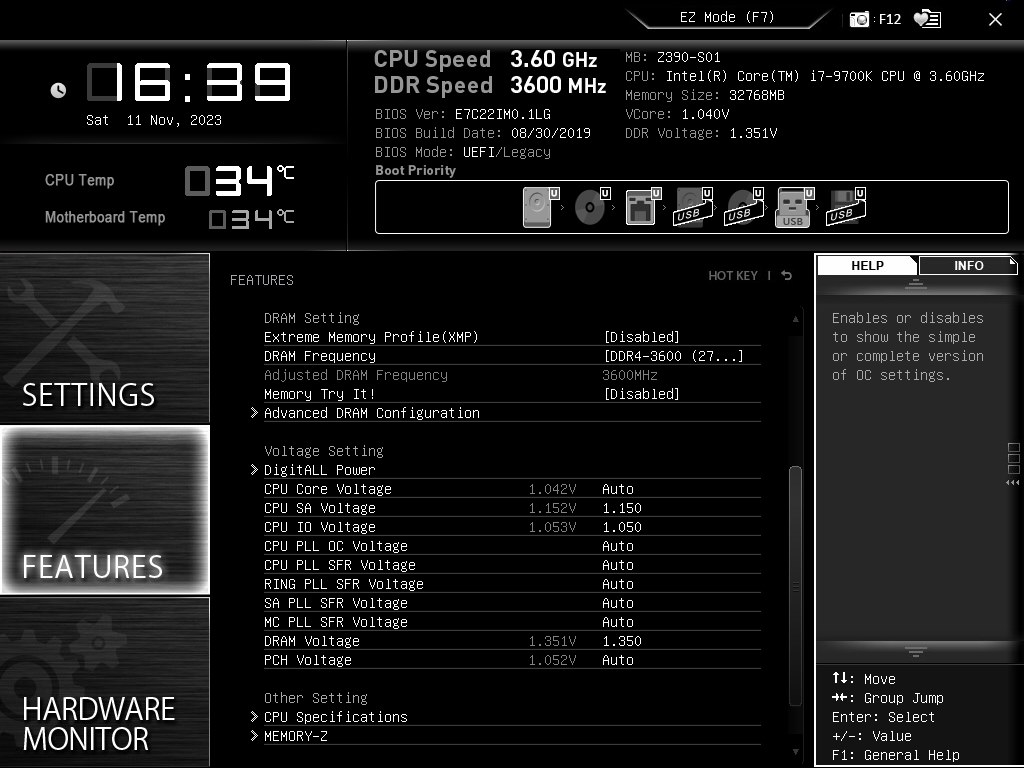Screen dimensions: 1024x768
Task: Switch to EZ Mode (F7)
Action: pyautogui.click(x=727, y=18)
